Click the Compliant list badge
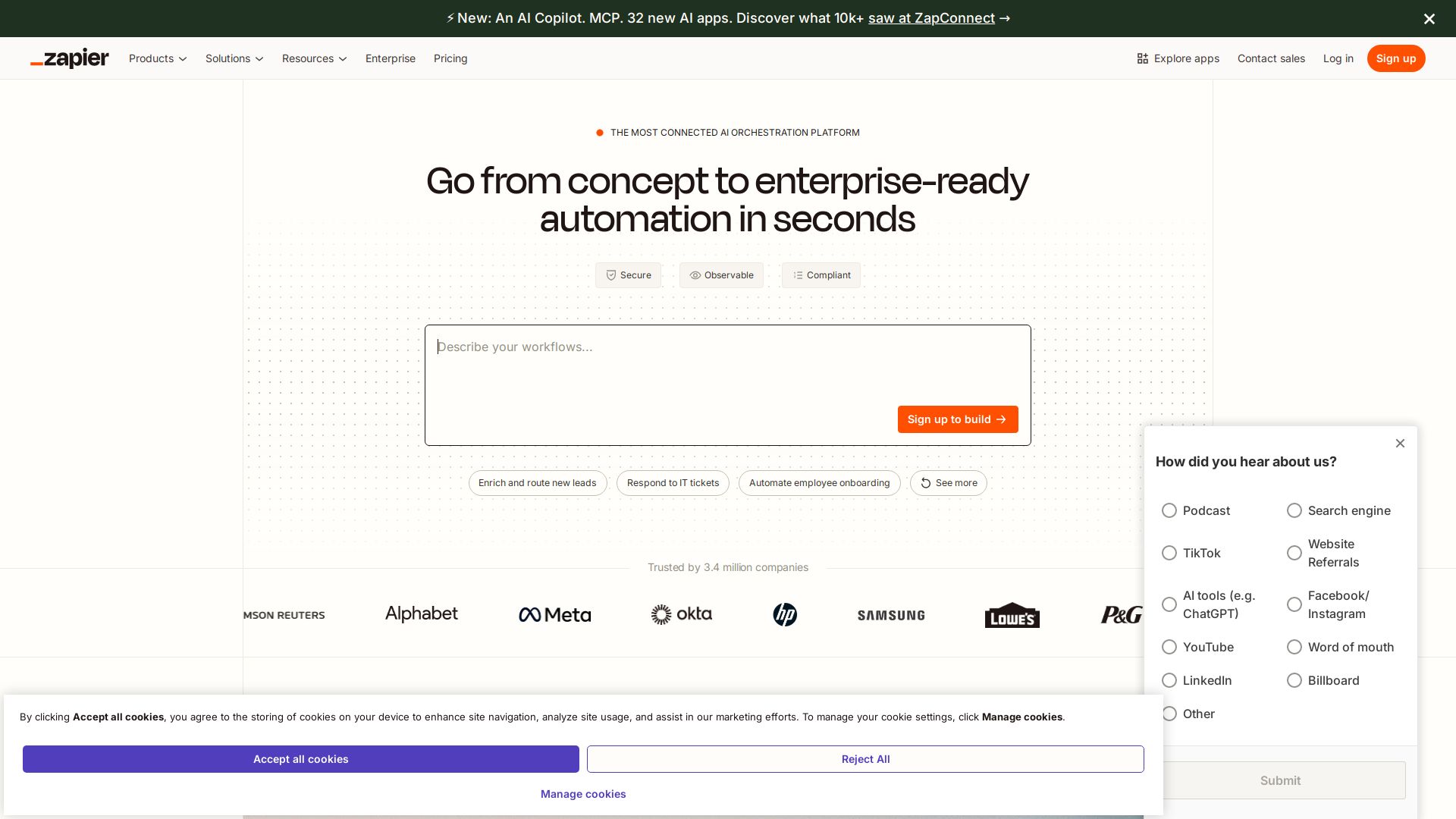Image resolution: width=1456 pixels, height=819 pixels. coord(821,275)
